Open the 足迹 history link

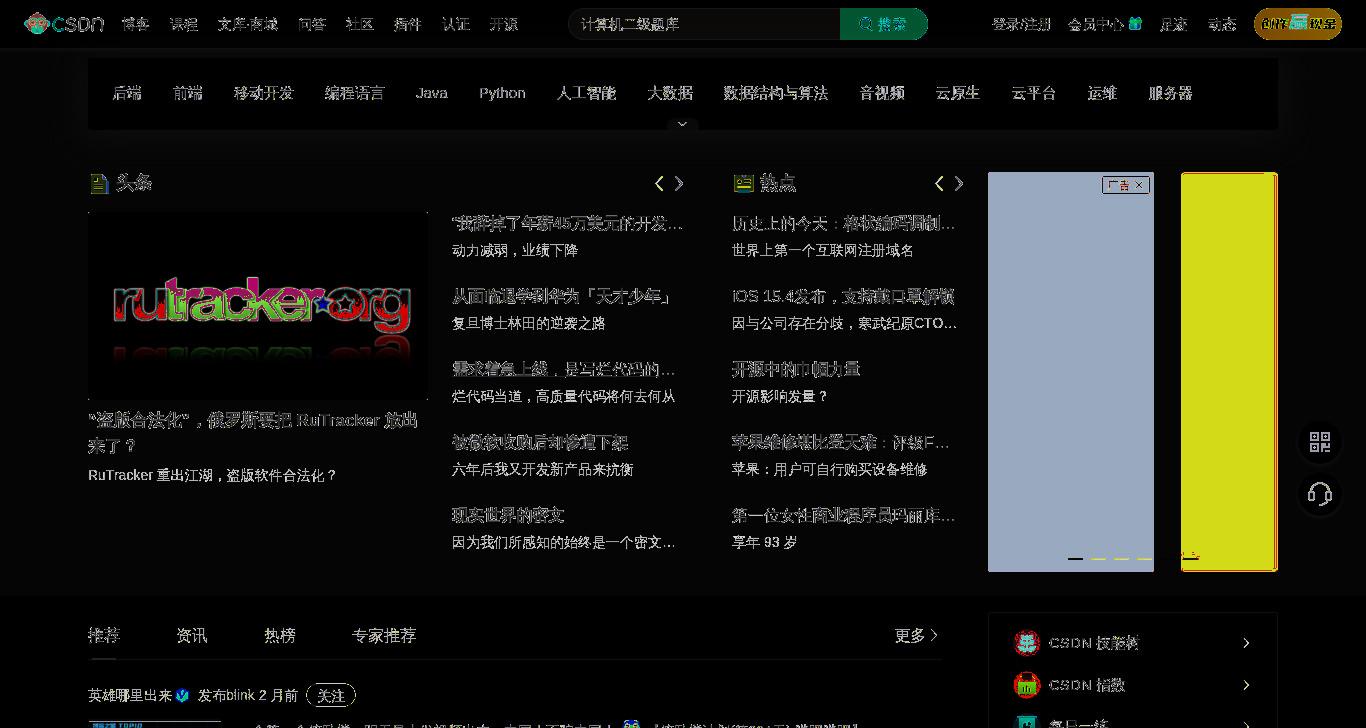[1174, 24]
